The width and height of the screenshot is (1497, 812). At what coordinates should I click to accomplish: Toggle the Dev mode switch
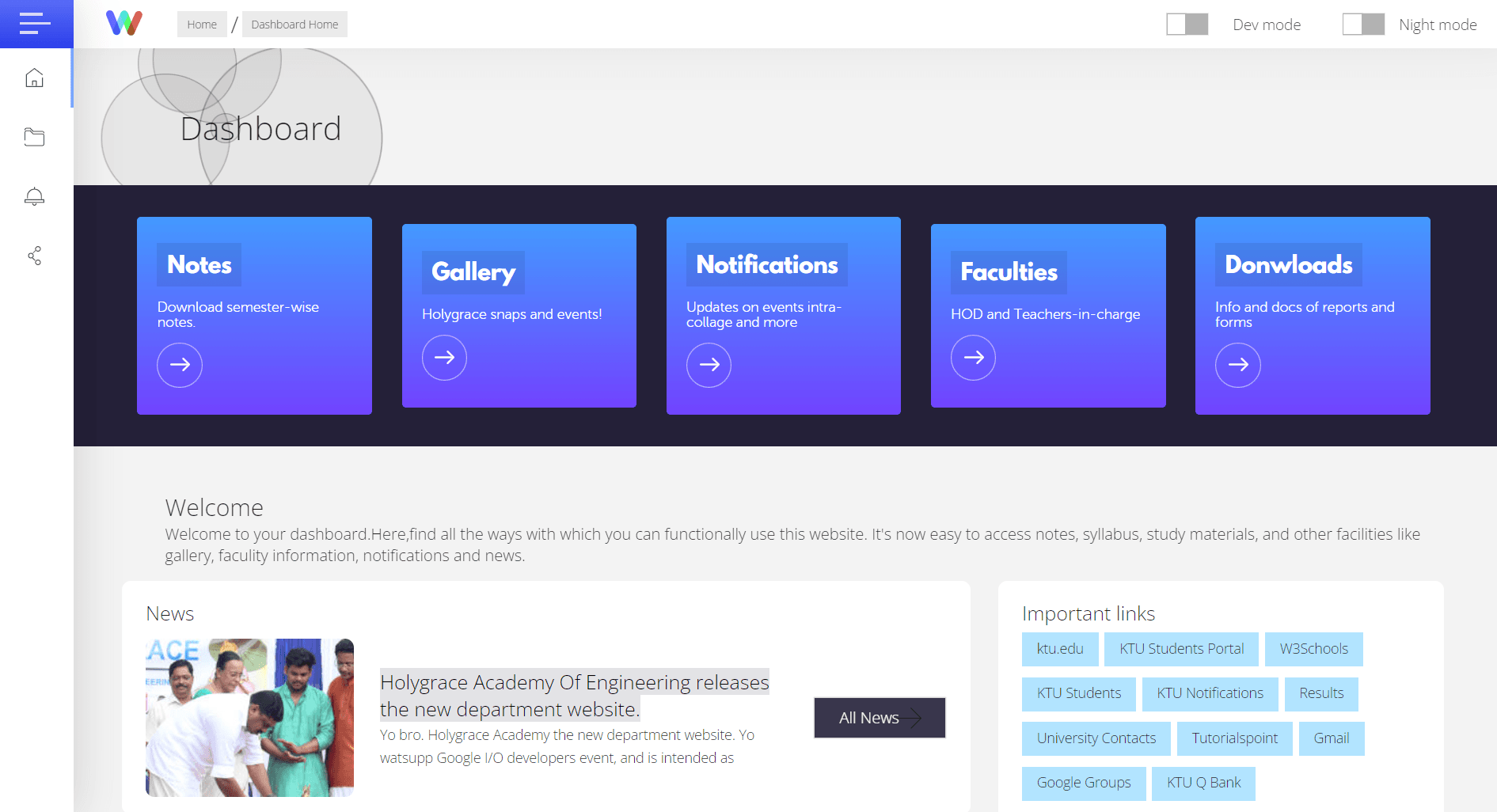pos(1187,25)
